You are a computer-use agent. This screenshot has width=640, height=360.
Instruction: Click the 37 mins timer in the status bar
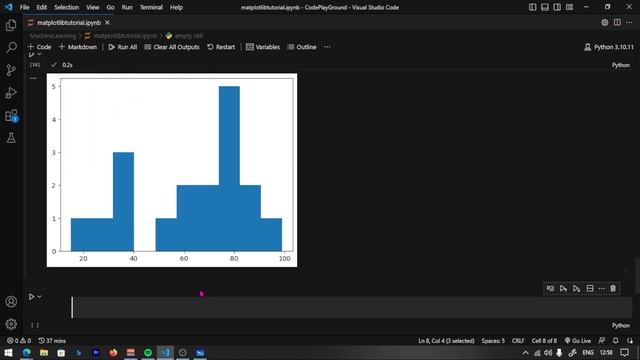coord(52,340)
